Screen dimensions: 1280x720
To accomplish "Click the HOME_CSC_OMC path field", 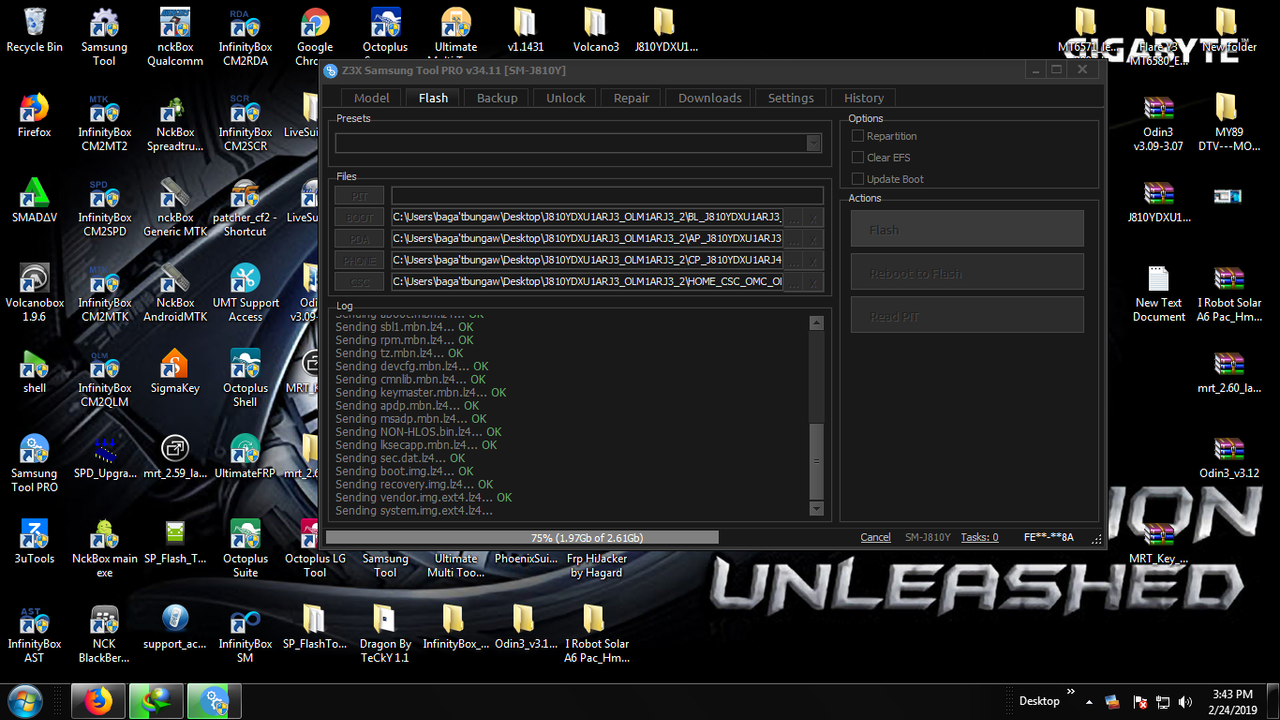I will 587,282.
